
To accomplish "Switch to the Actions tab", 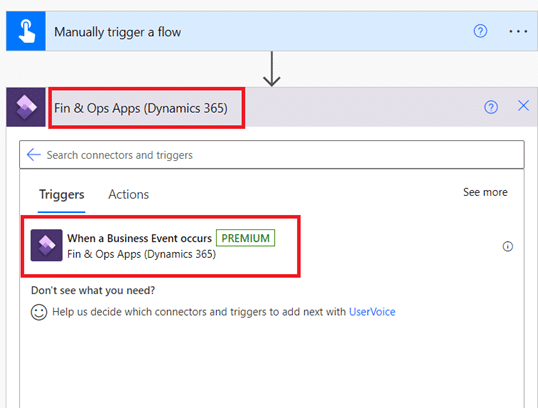I will click(x=129, y=195).
